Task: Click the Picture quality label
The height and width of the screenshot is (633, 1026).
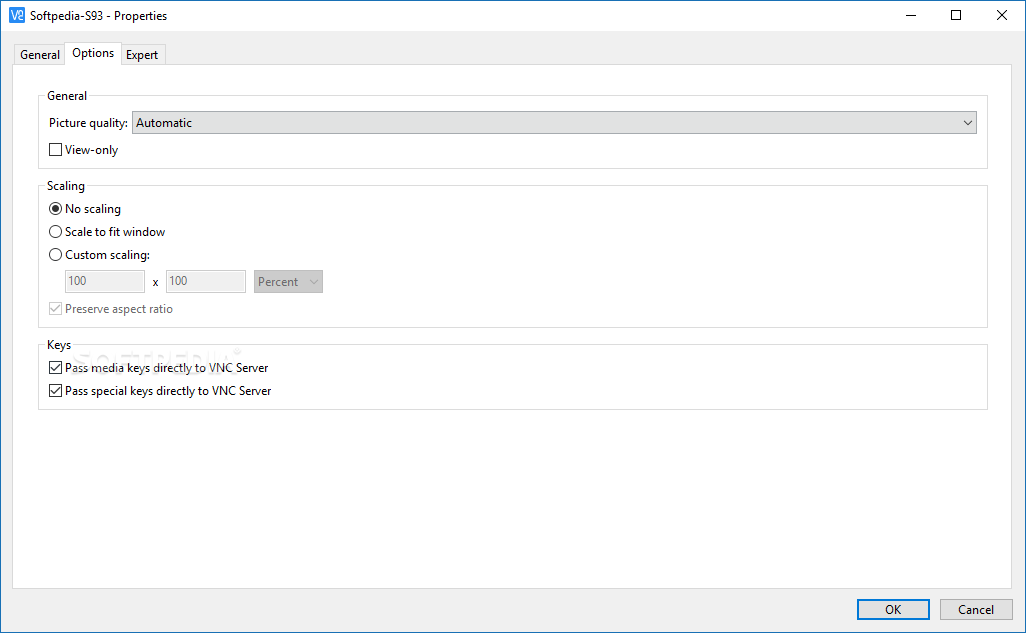Action: click(x=88, y=123)
